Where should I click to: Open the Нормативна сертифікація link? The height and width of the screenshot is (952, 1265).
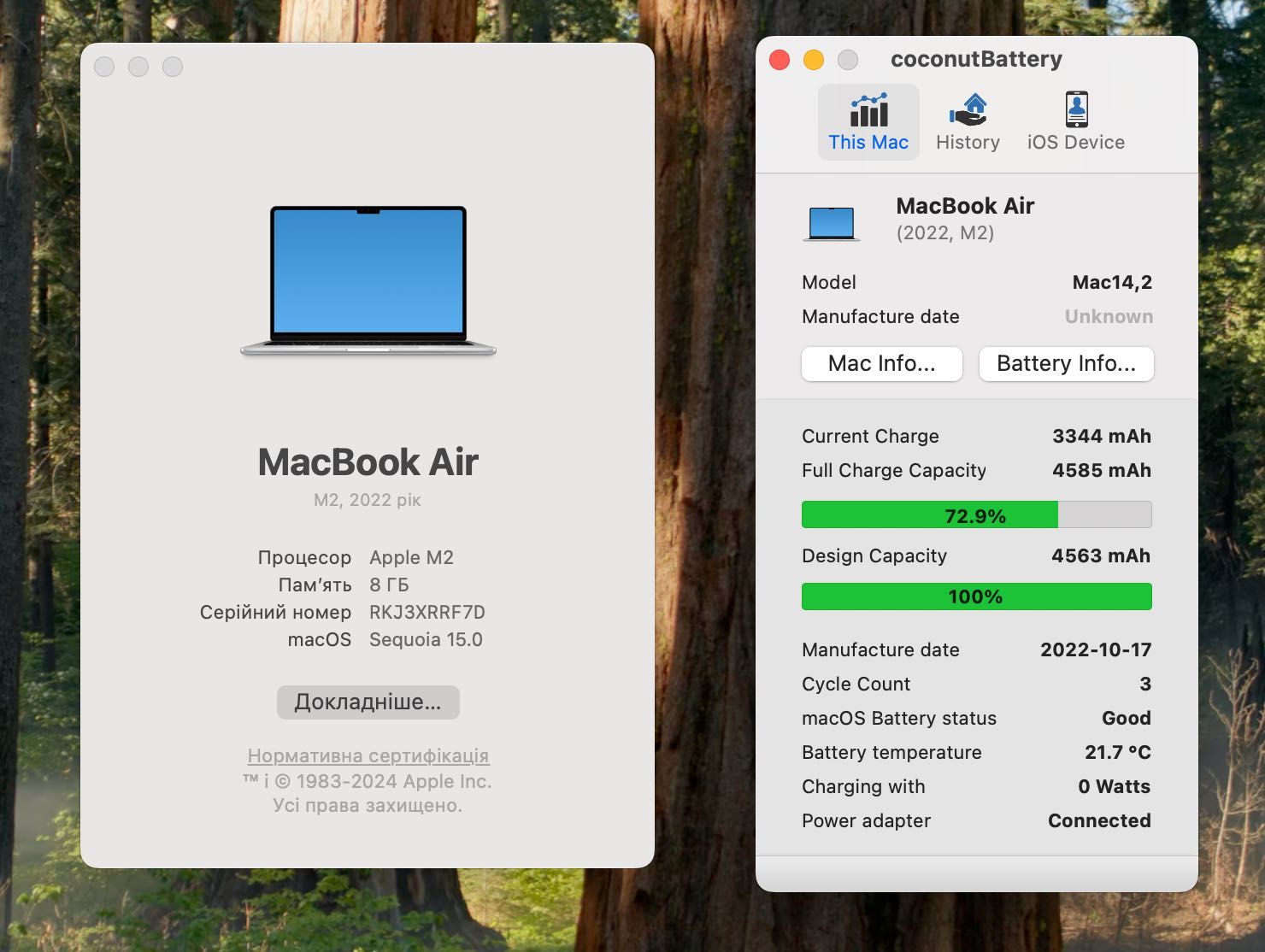coord(368,755)
